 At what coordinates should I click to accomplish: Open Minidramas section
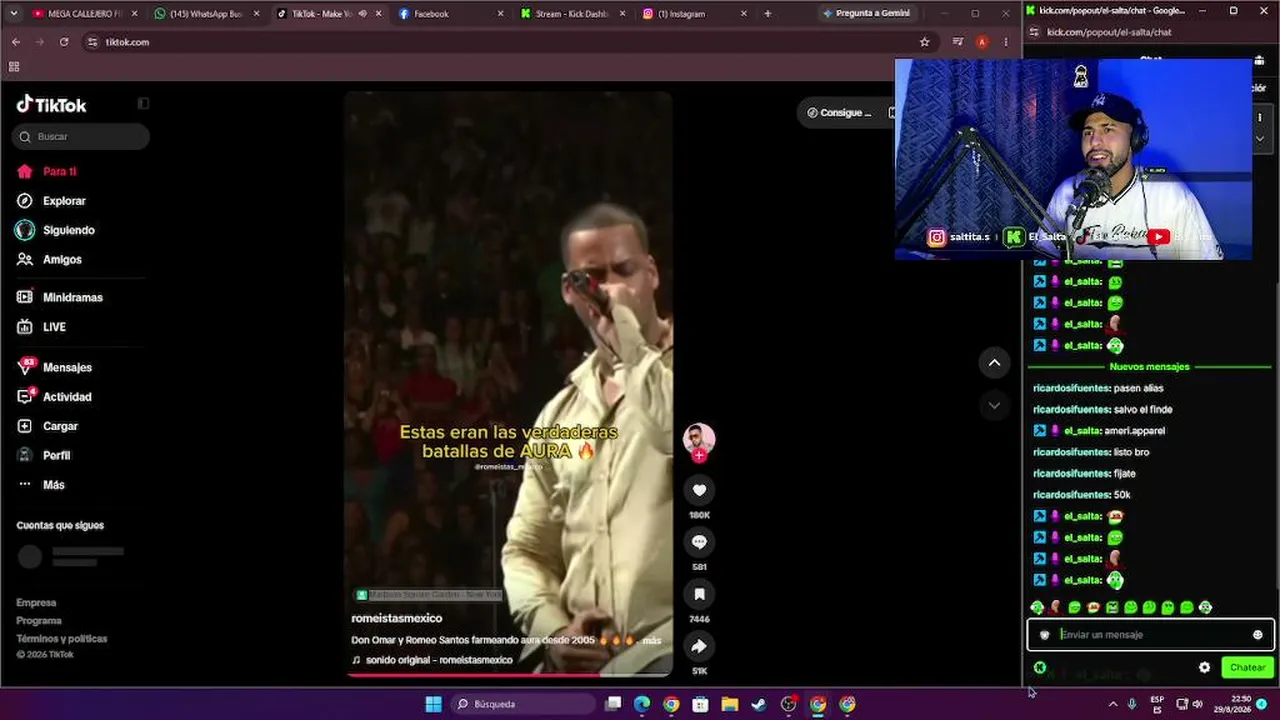tap(72, 297)
